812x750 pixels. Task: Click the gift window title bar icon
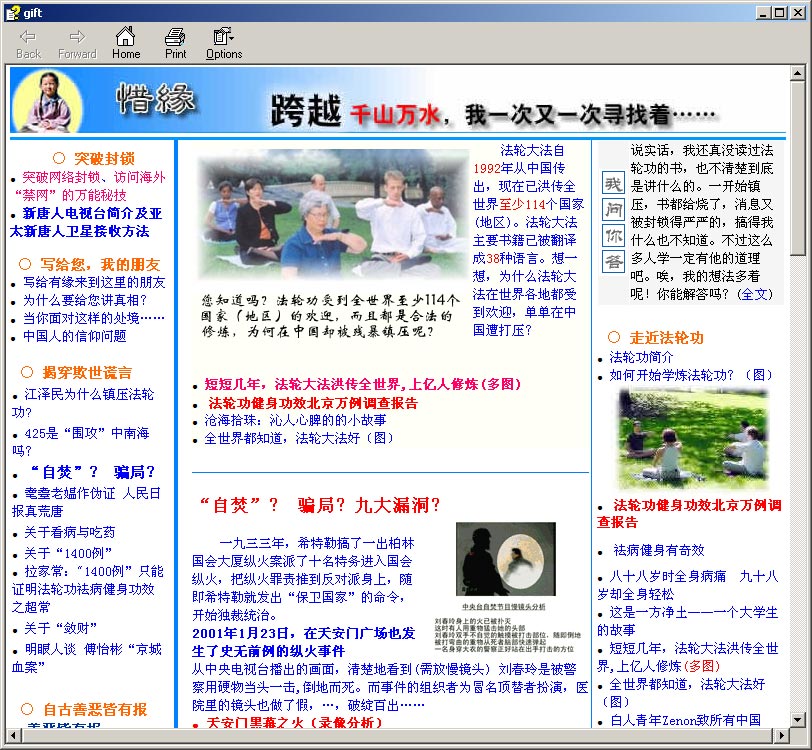point(11,11)
